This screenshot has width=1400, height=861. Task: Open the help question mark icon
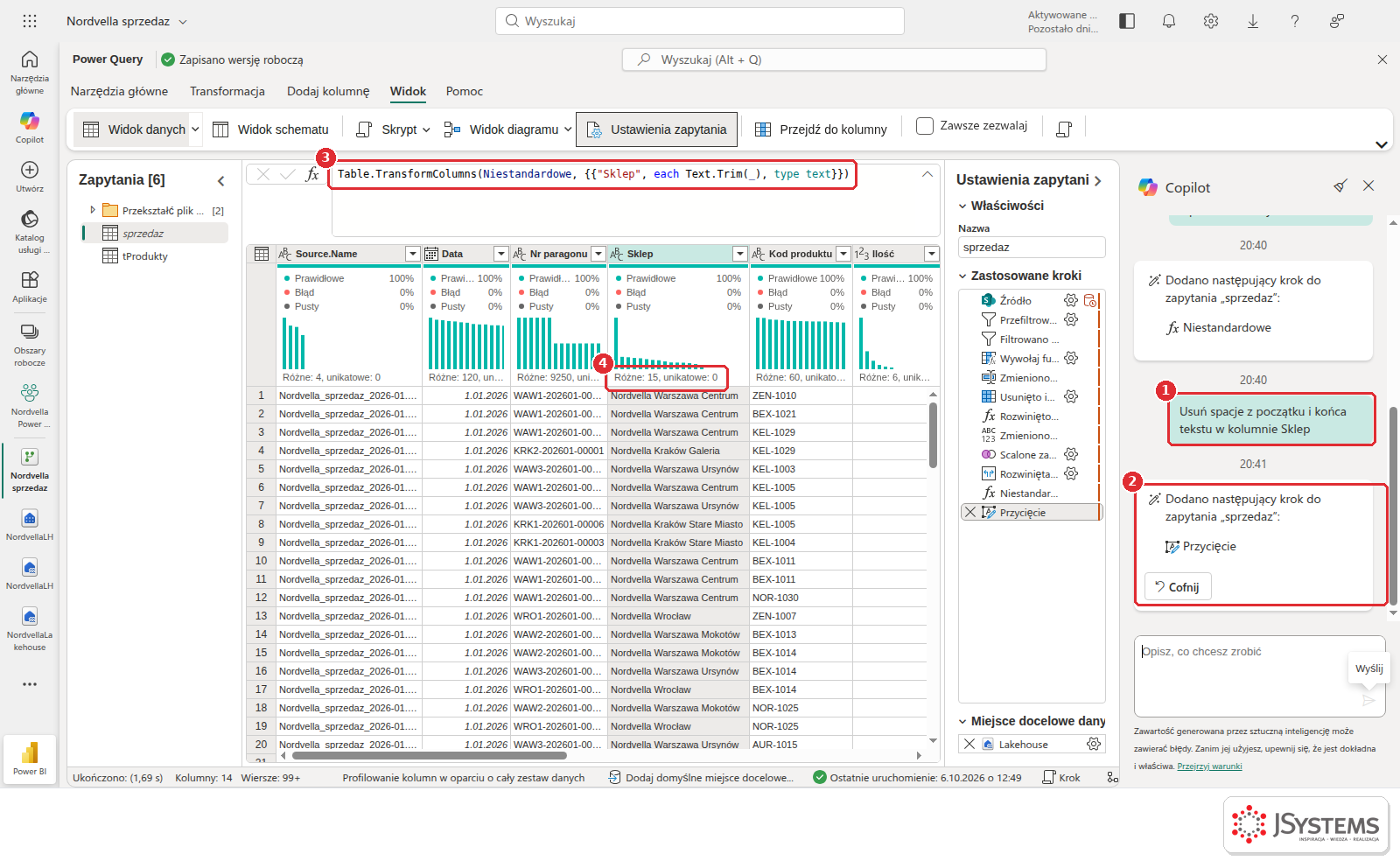[1295, 21]
